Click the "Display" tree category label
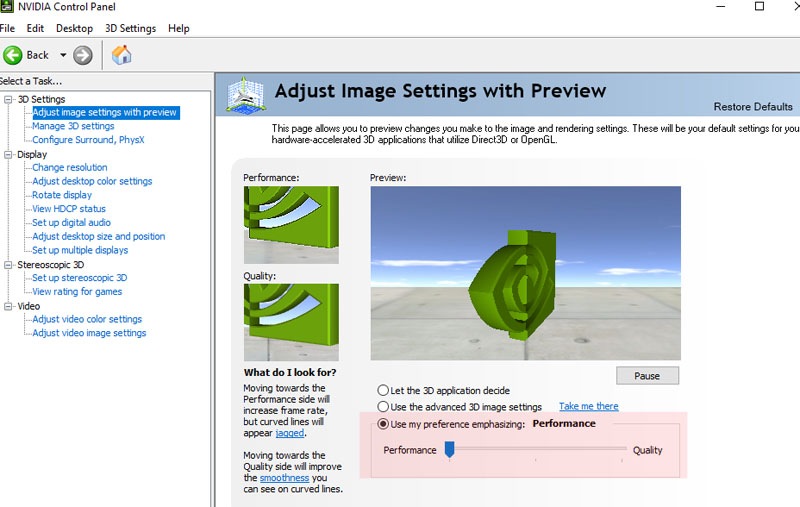 [32, 155]
